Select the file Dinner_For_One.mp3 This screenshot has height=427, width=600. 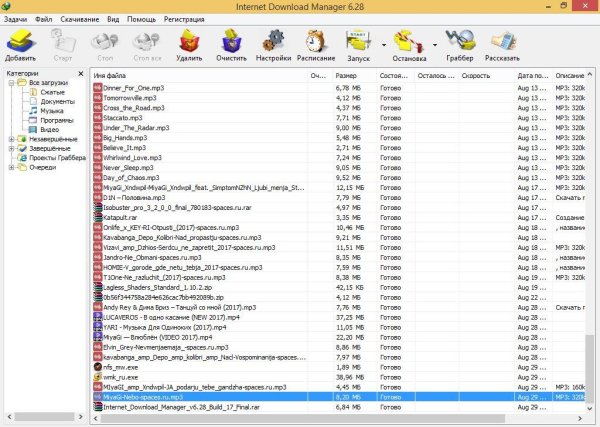click(133, 88)
